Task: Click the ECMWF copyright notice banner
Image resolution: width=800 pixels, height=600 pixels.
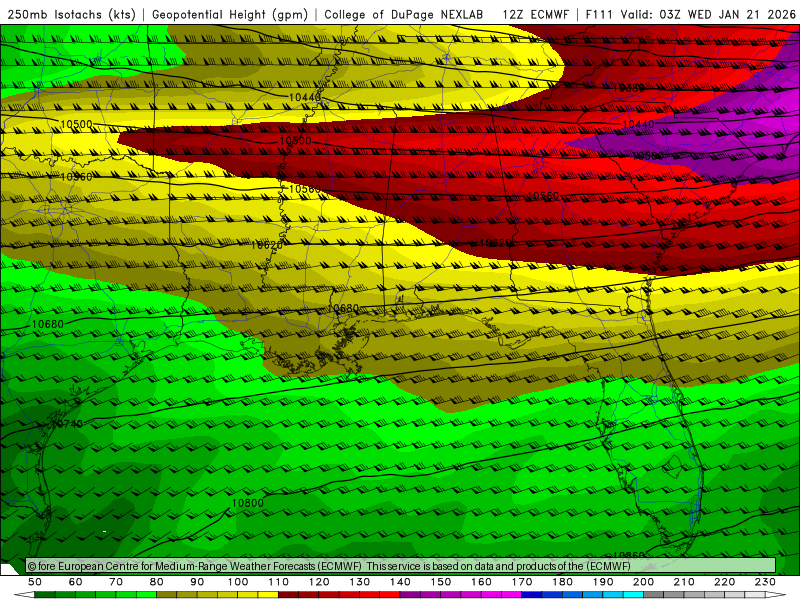Action: [x=401, y=565]
